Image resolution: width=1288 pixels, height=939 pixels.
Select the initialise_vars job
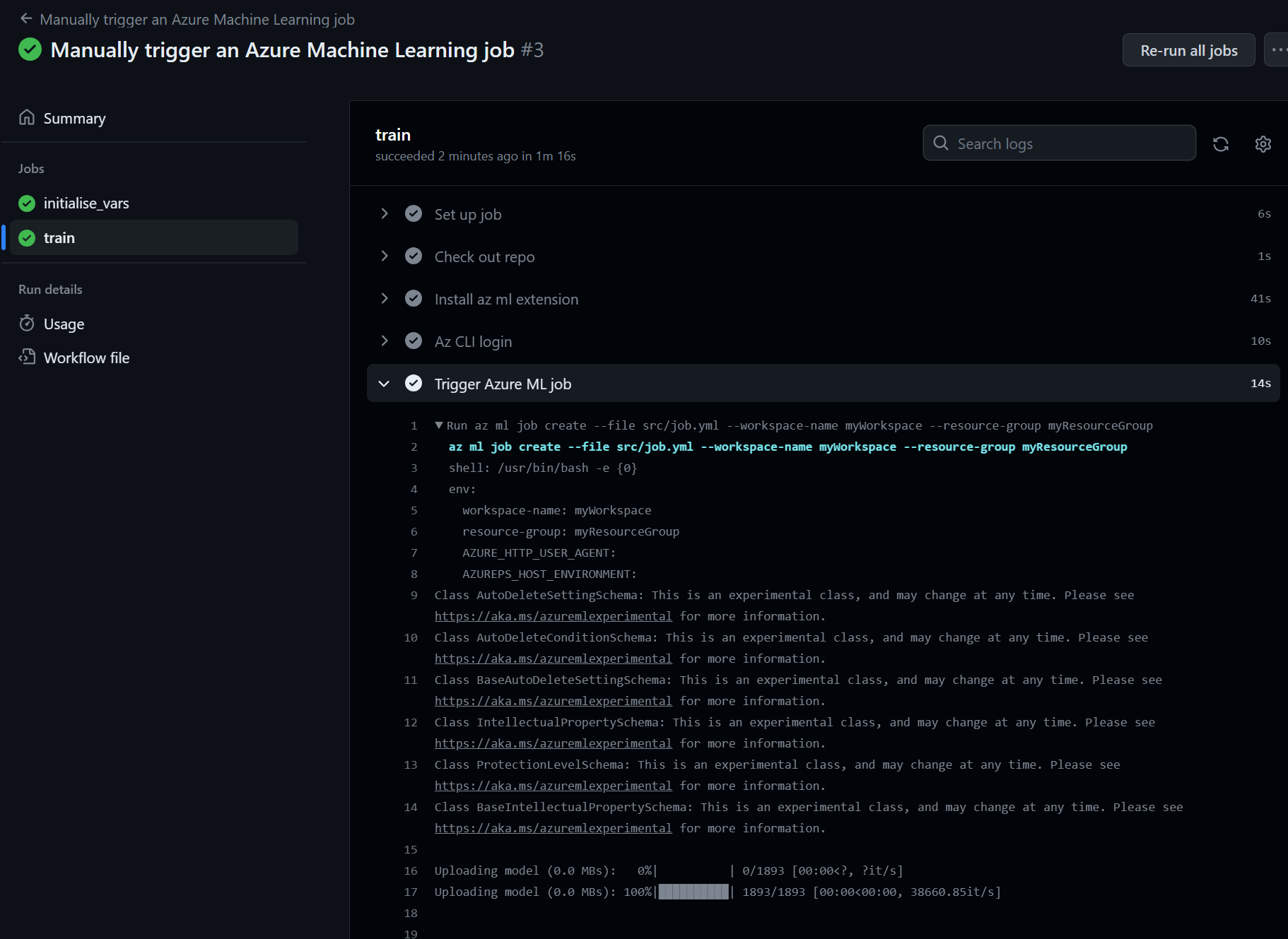(x=86, y=203)
